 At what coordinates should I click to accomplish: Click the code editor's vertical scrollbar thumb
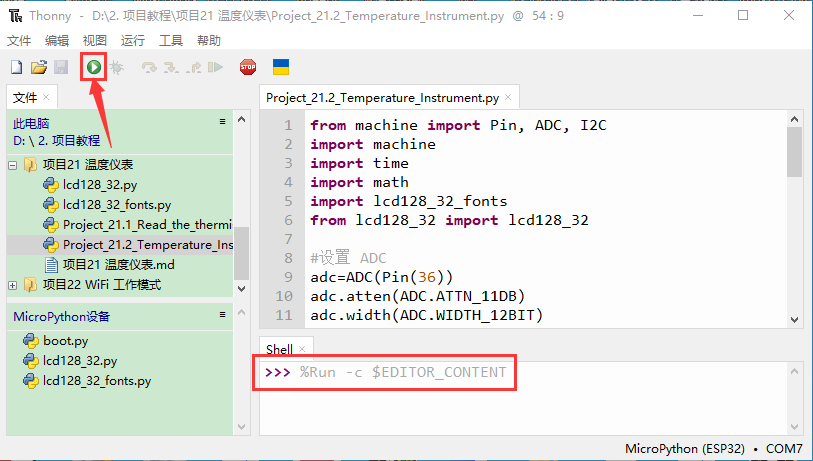pos(794,150)
